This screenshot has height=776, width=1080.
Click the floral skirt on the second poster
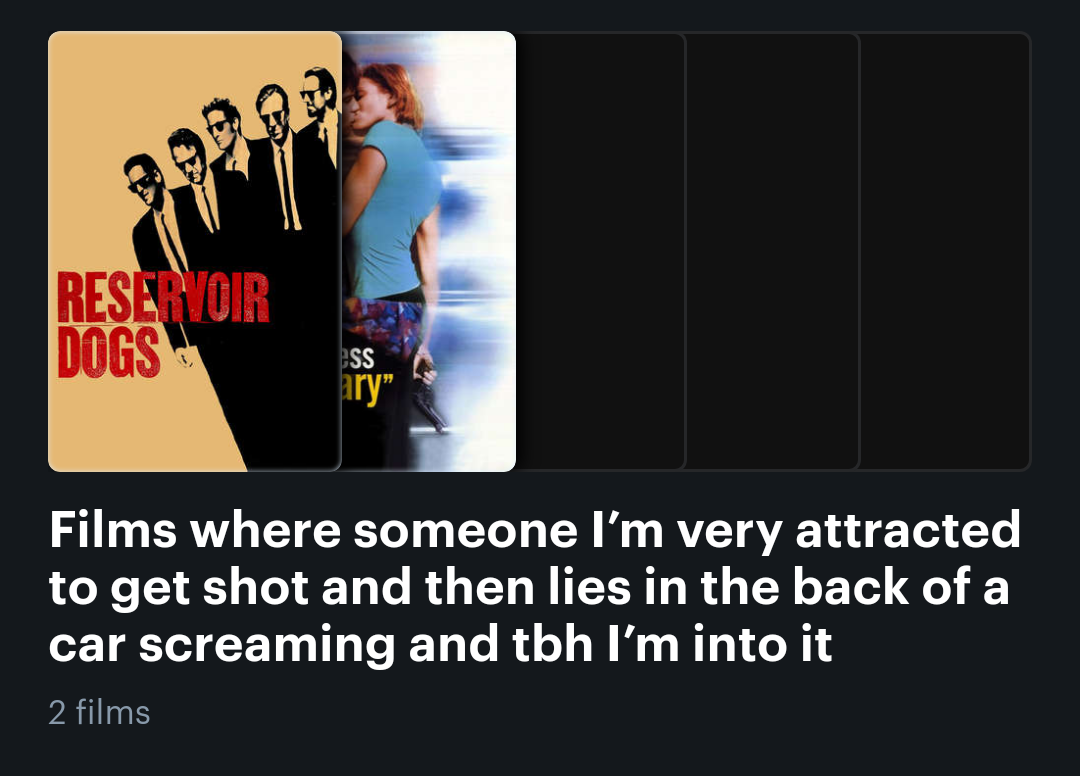[383, 329]
